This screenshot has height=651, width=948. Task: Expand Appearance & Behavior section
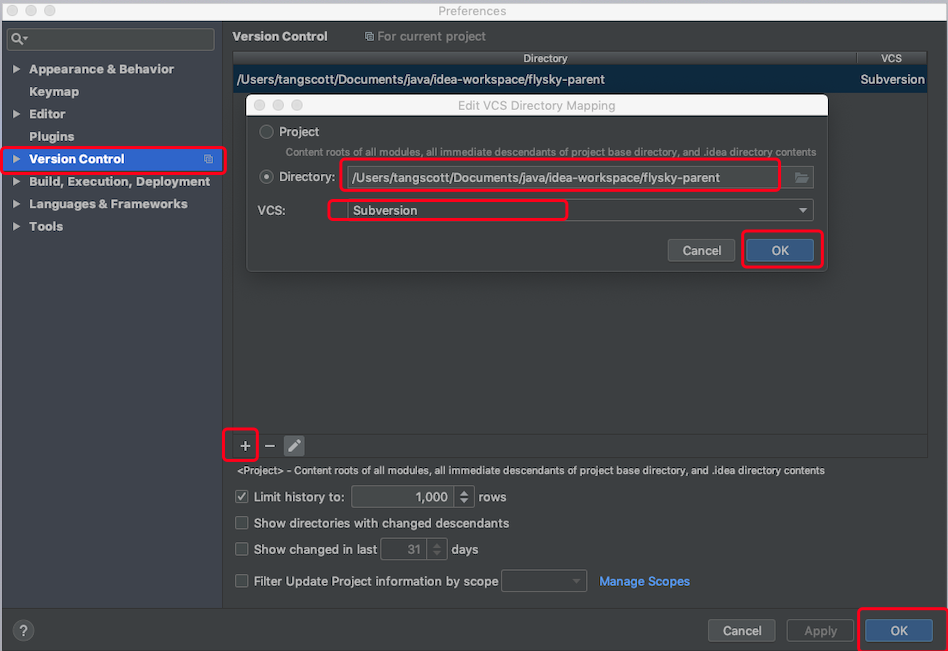(x=16, y=69)
